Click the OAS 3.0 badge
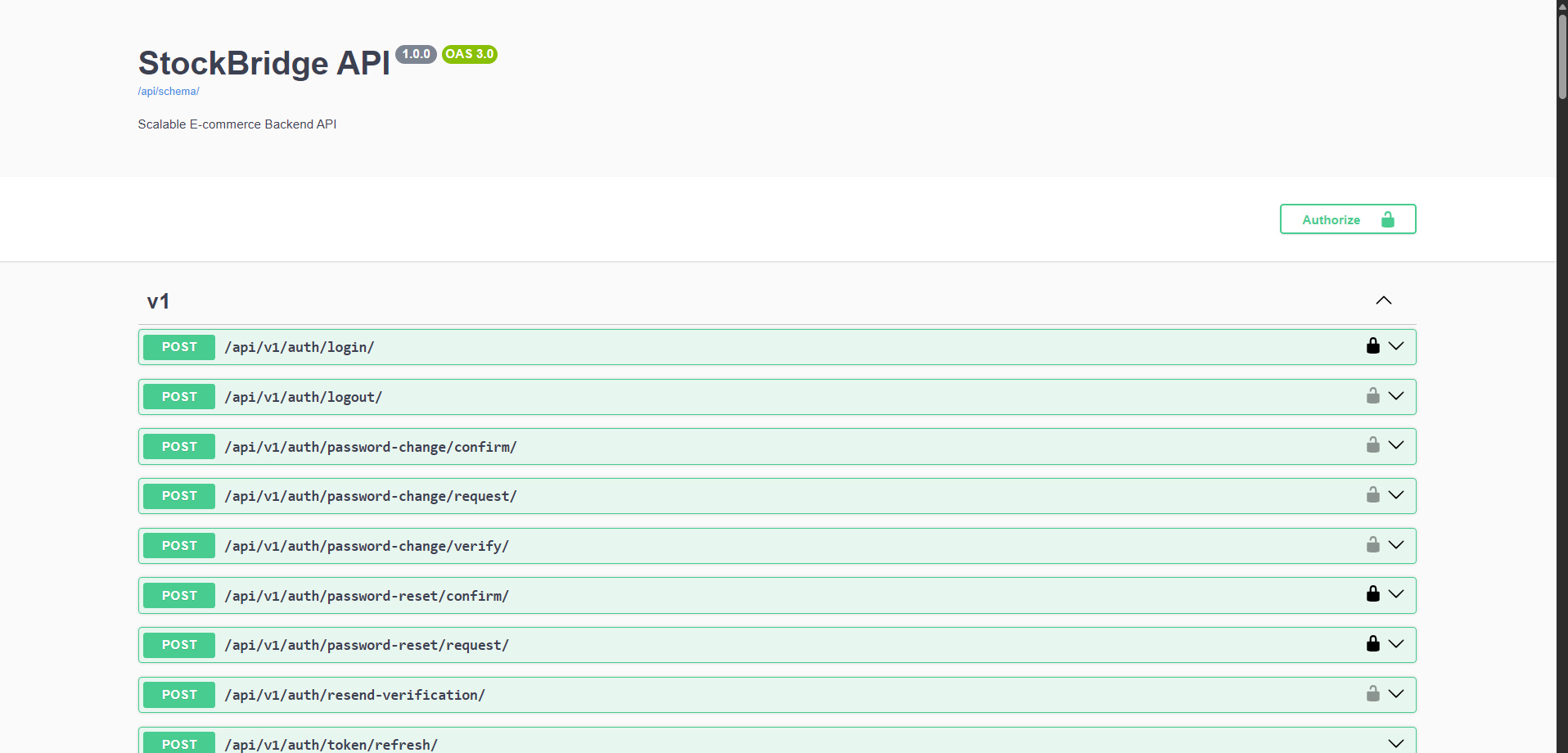1568x753 pixels. (470, 54)
